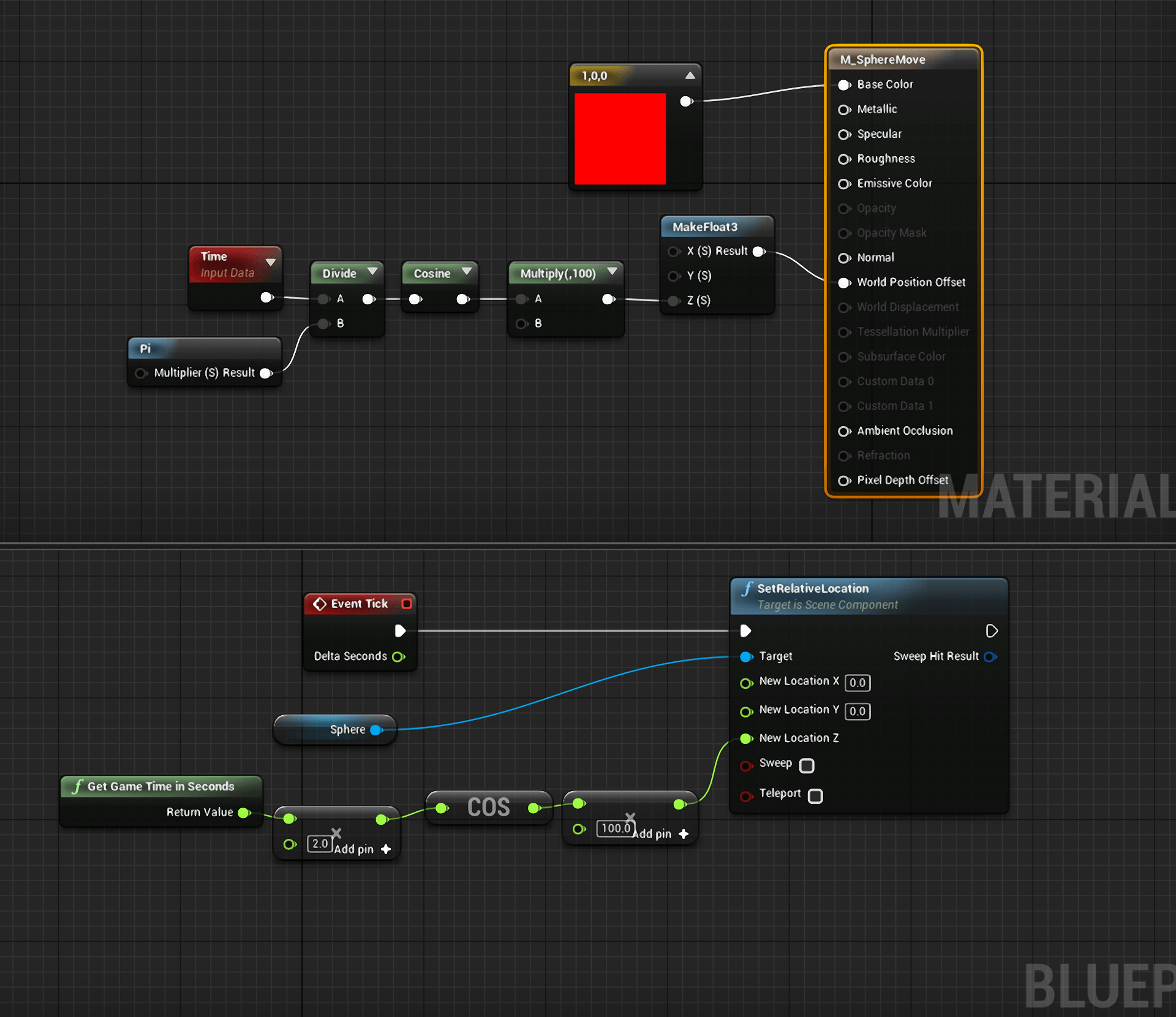Click the red constant's output pin
The image size is (1176, 1017).
(687, 101)
